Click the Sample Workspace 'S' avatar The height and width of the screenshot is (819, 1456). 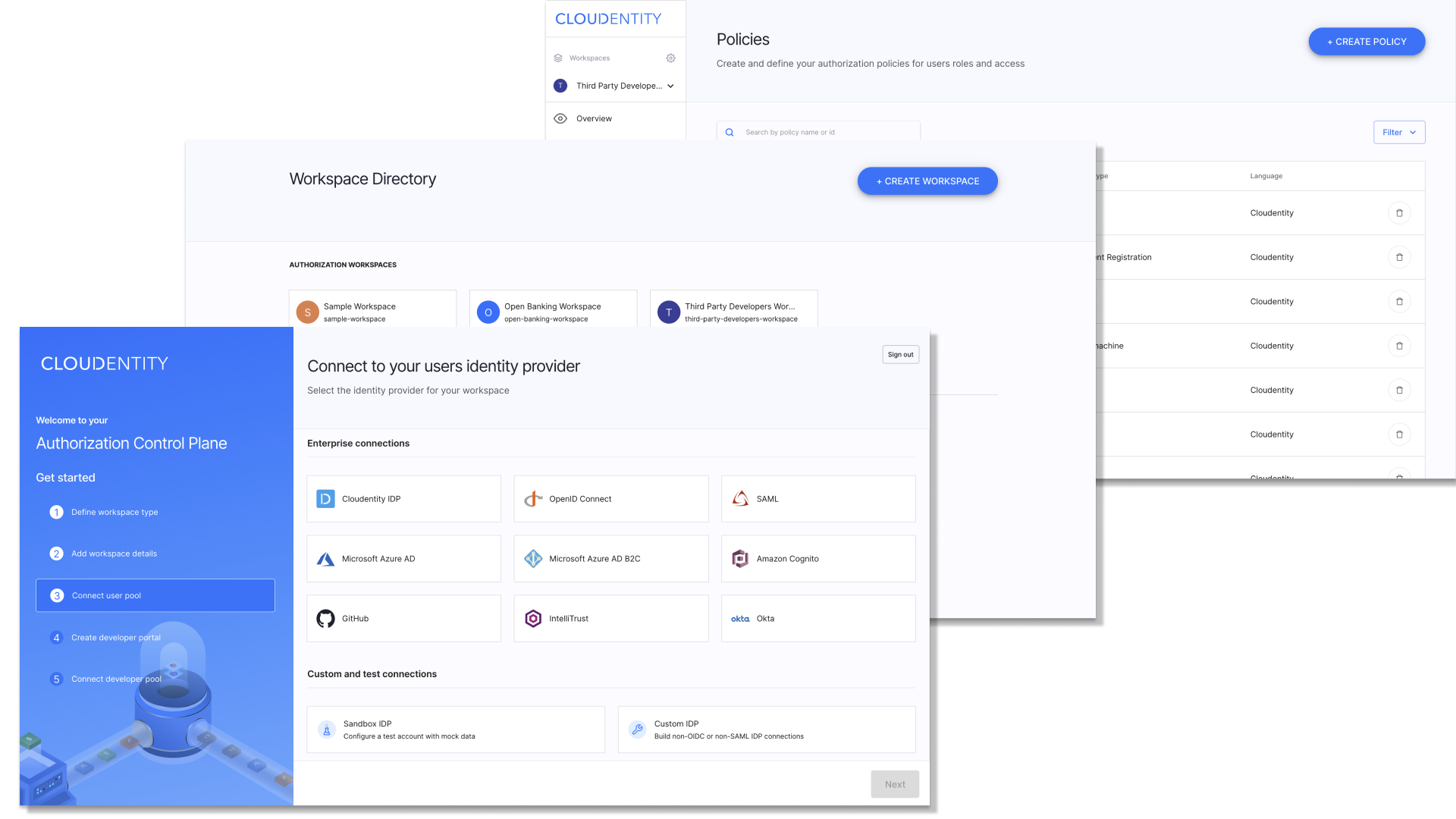tap(307, 312)
